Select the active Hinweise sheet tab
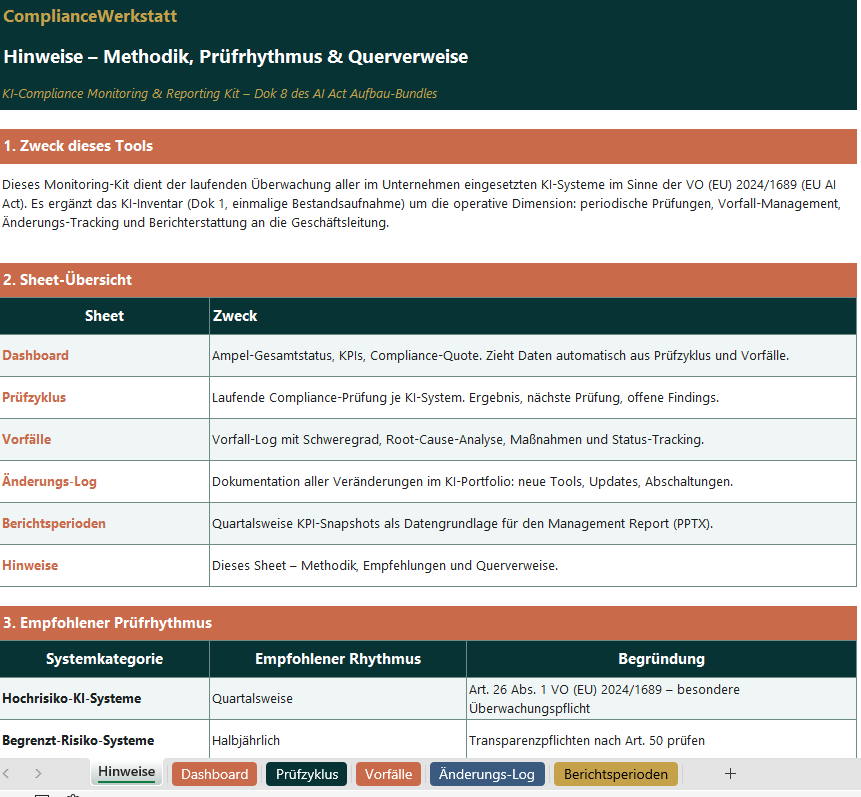 128,772
